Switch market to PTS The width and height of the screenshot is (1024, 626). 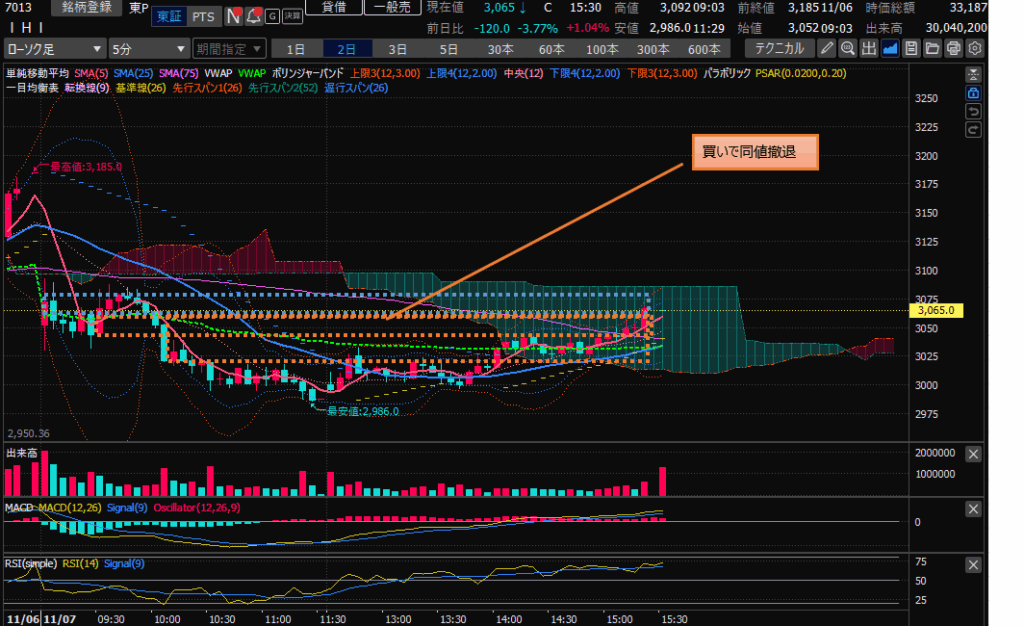coord(203,17)
